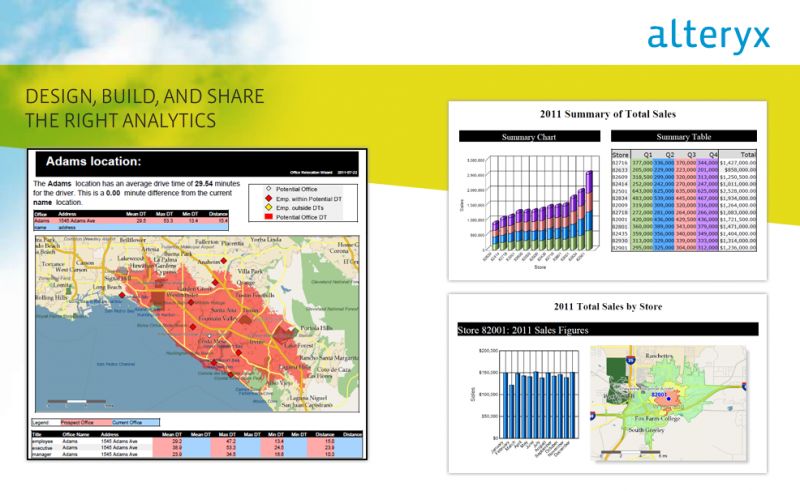800x491 pixels.
Task: Click the Laguna Niguel label on the map
Action: click(308, 398)
